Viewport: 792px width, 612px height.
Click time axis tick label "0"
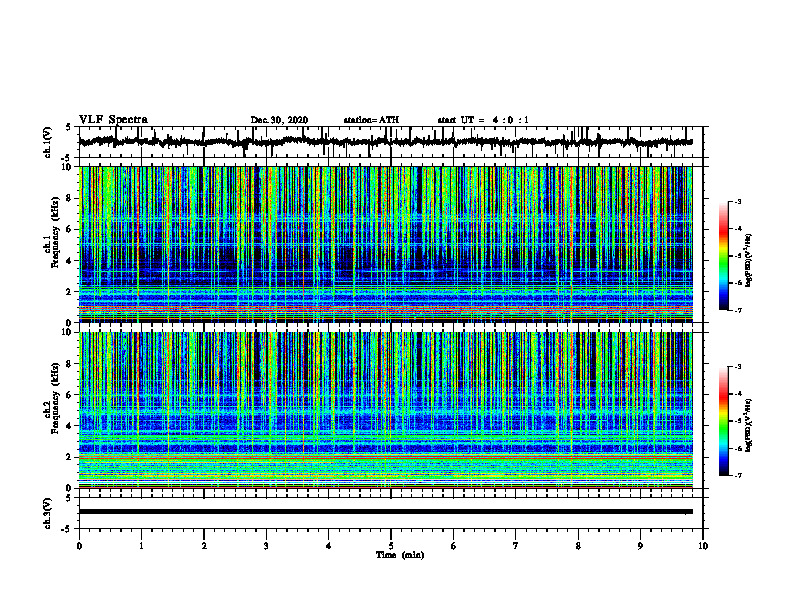pos(79,546)
